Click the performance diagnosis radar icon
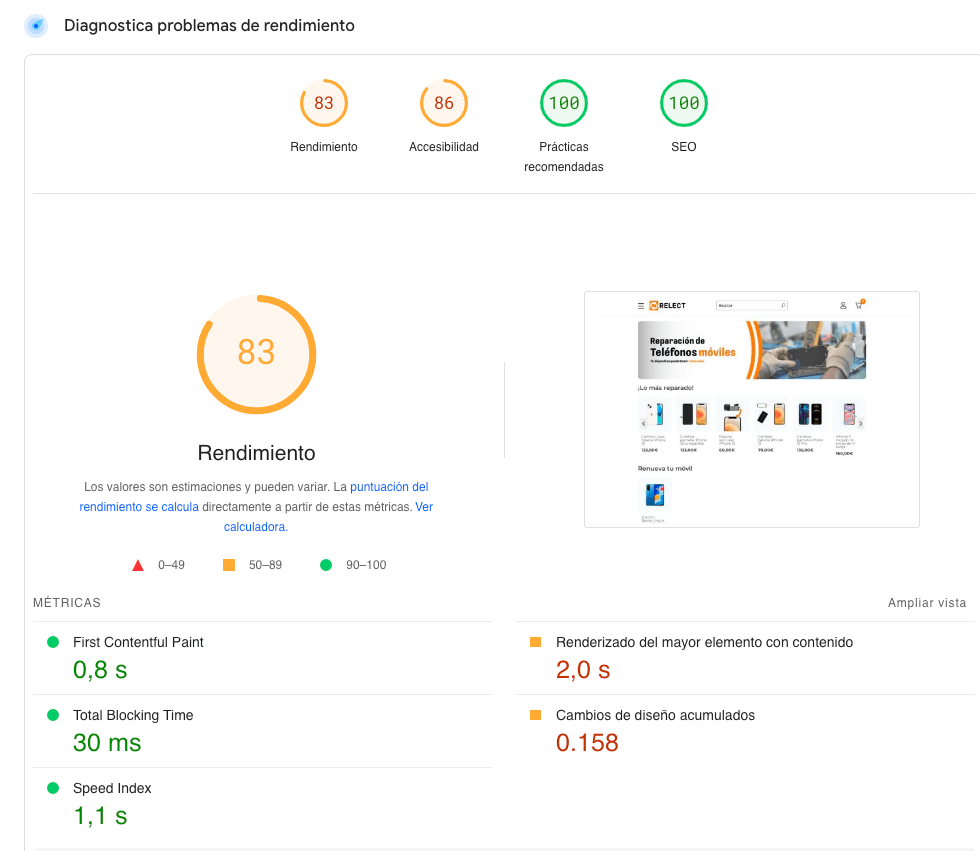The height and width of the screenshot is (851, 980). coord(36,26)
